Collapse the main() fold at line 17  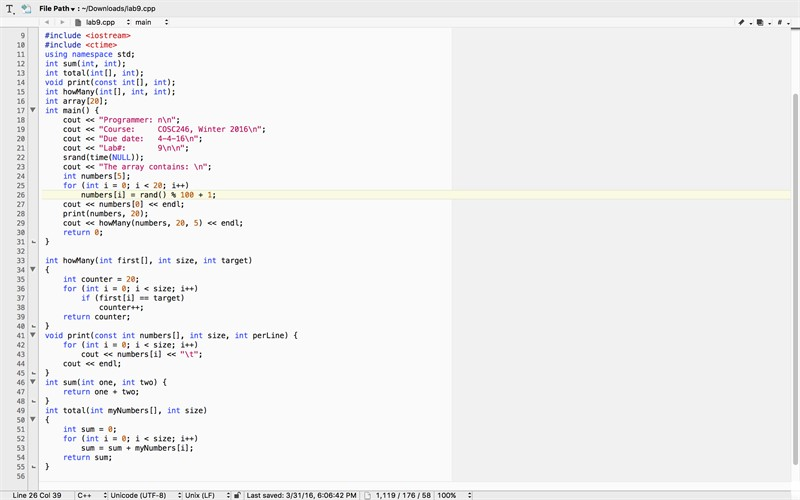33,110
